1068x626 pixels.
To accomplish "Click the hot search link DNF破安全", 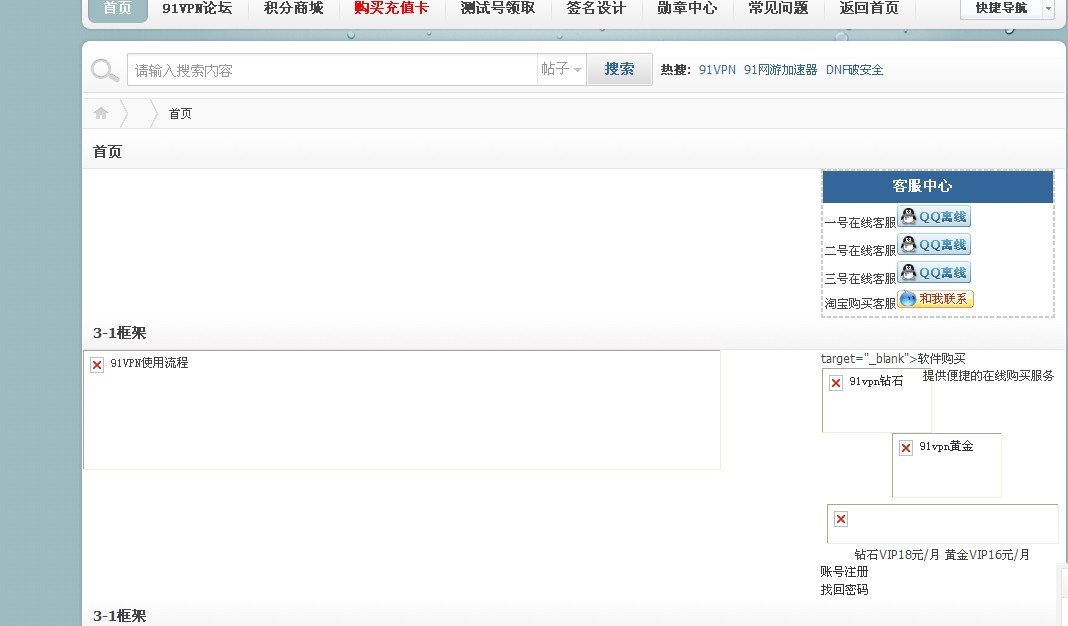I will pyautogui.click(x=855, y=69).
